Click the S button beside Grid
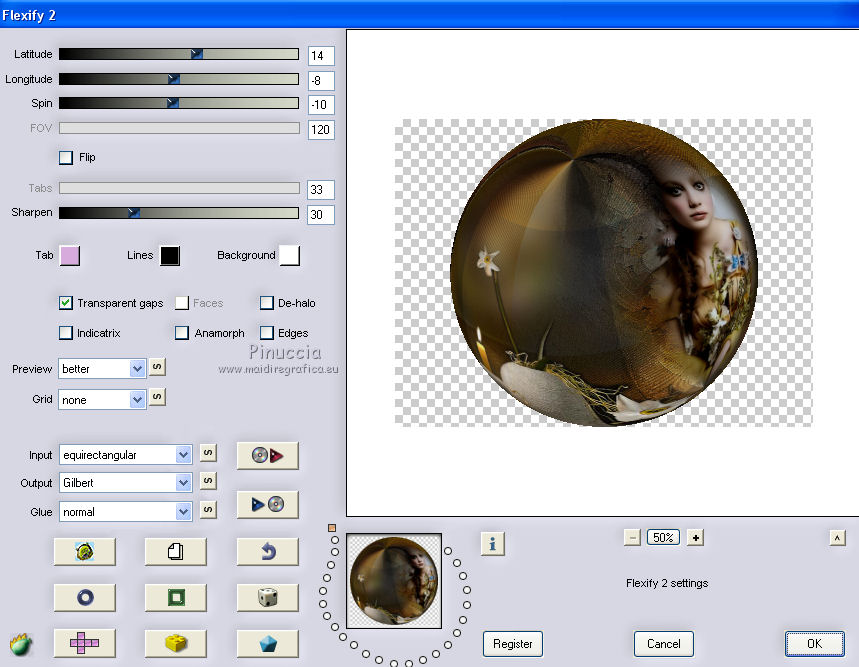The width and height of the screenshot is (859, 667). point(157,396)
